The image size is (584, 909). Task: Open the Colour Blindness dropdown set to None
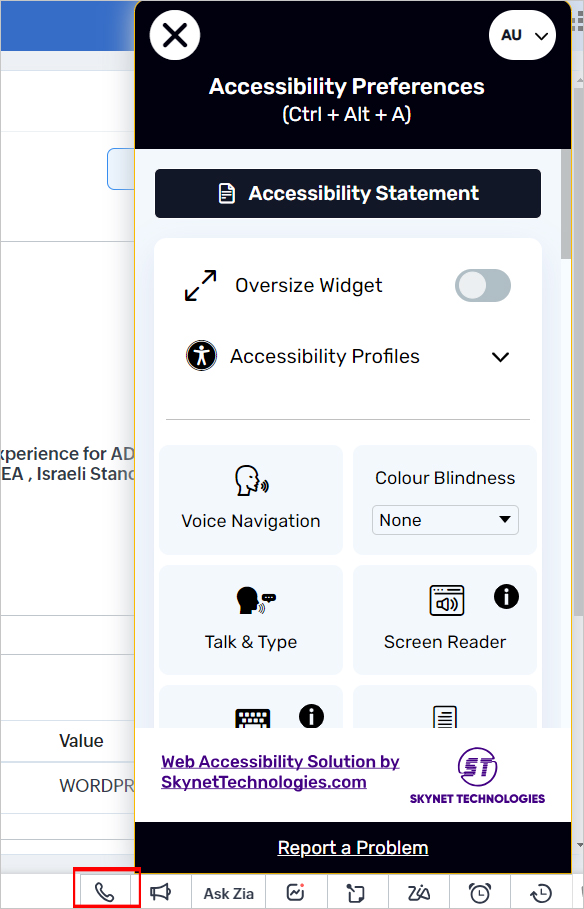coord(445,520)
